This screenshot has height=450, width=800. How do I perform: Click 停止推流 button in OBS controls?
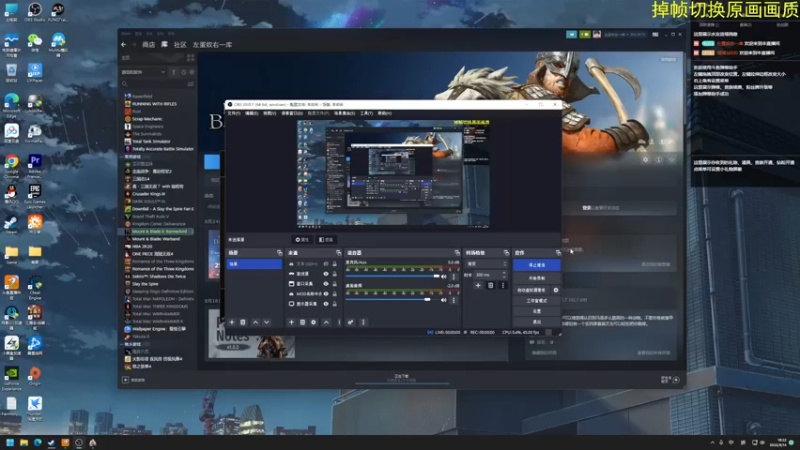point(537,265)
